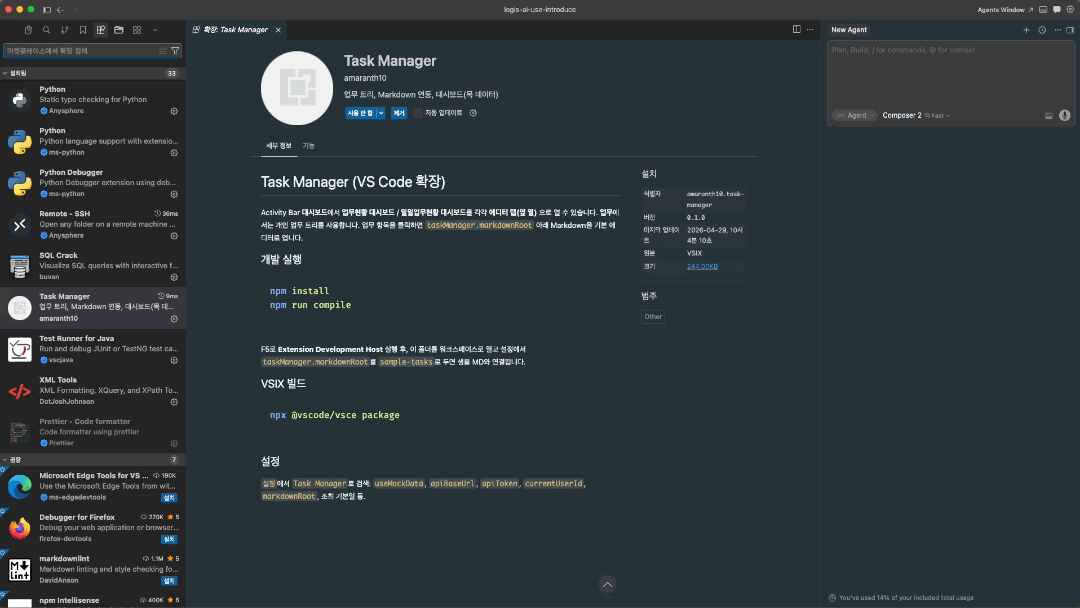1080x608 pixels.
Task: Open the 244.00KB size link
Action: (x=702, y=266)
